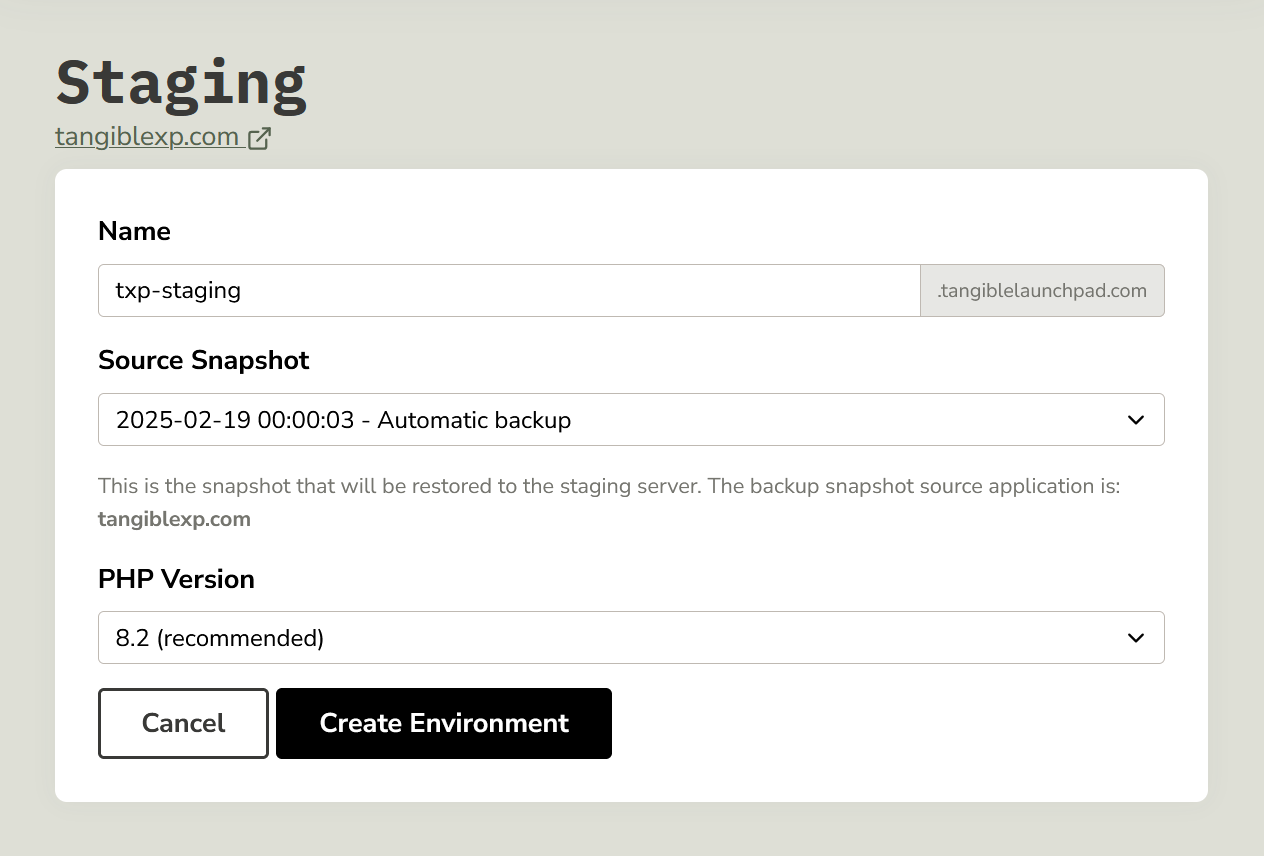Open the Source Snapshot dropdown

click(x=600, y=420)
